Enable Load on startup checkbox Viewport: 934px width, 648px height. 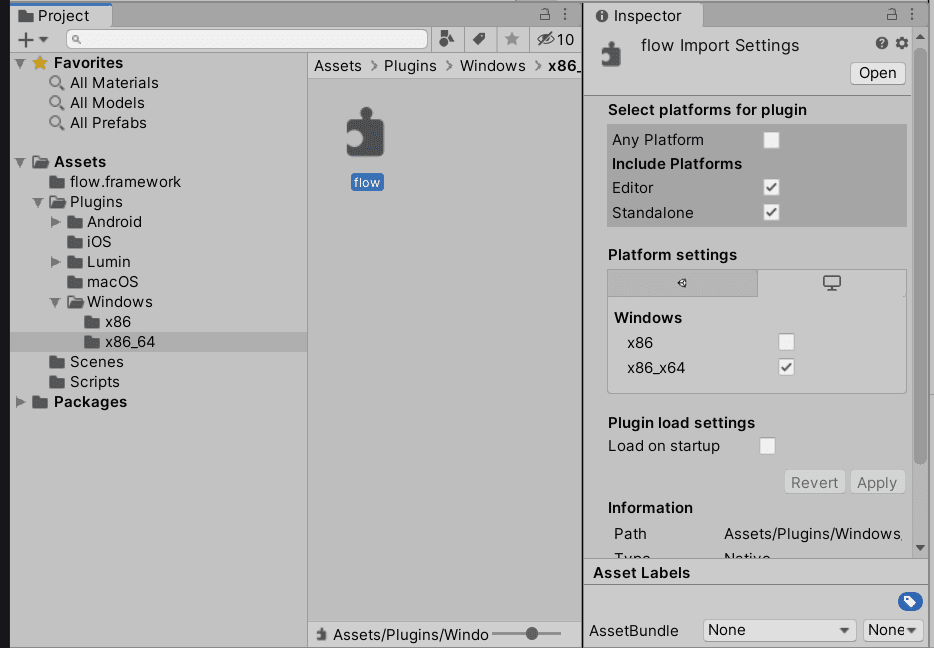767,446
